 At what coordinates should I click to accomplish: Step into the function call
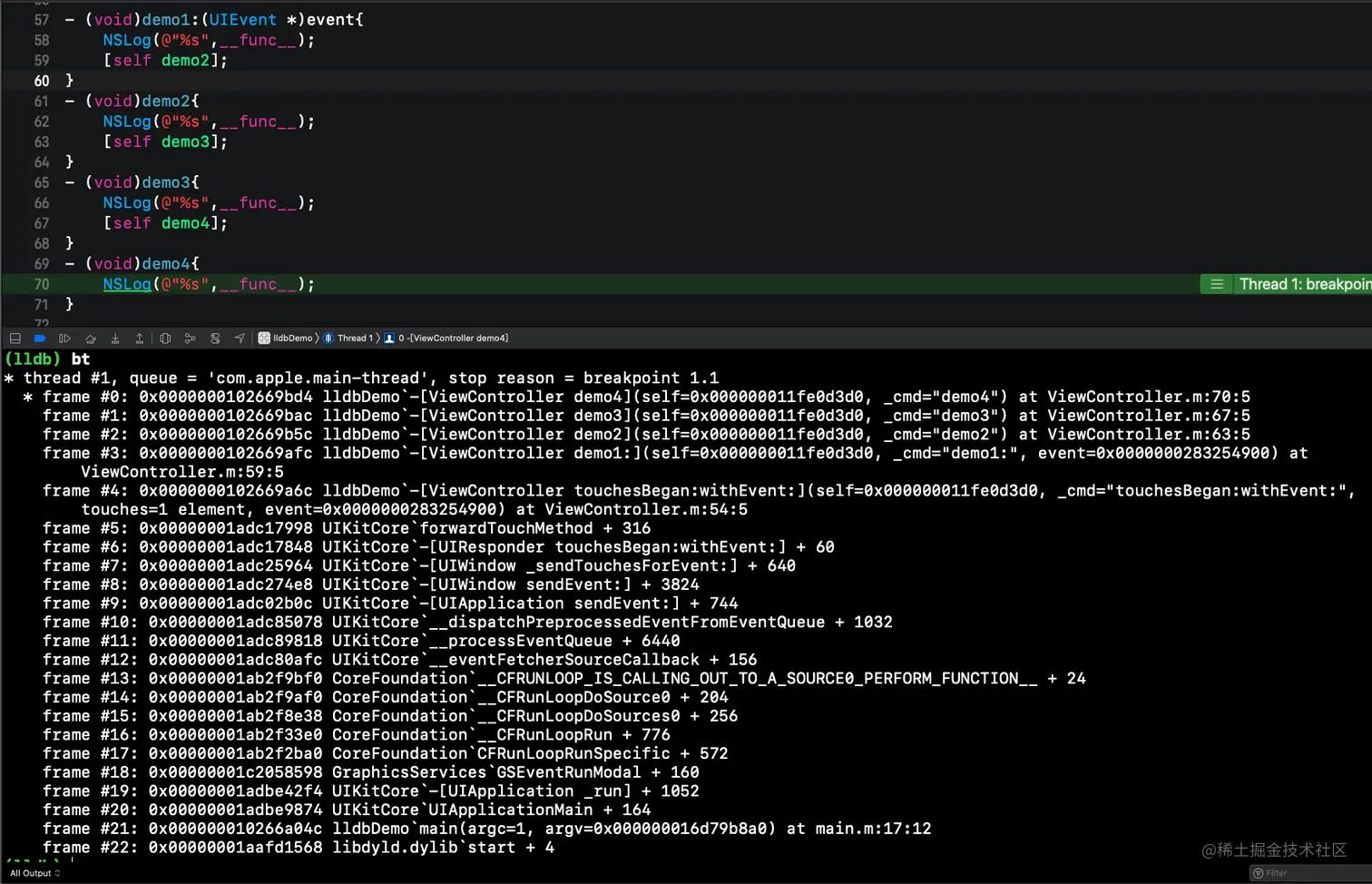pos(115,339)
